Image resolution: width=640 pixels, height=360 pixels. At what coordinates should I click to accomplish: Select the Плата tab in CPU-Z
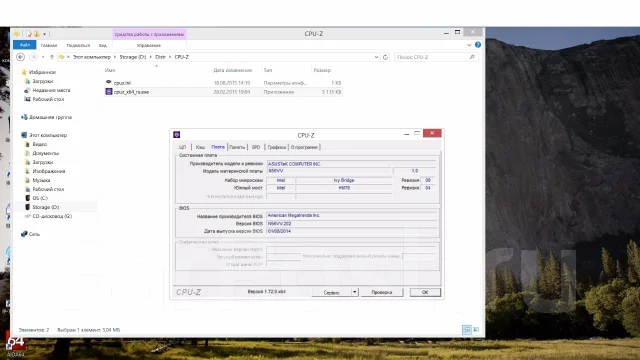pyautogui.click(x=218, y=147)
